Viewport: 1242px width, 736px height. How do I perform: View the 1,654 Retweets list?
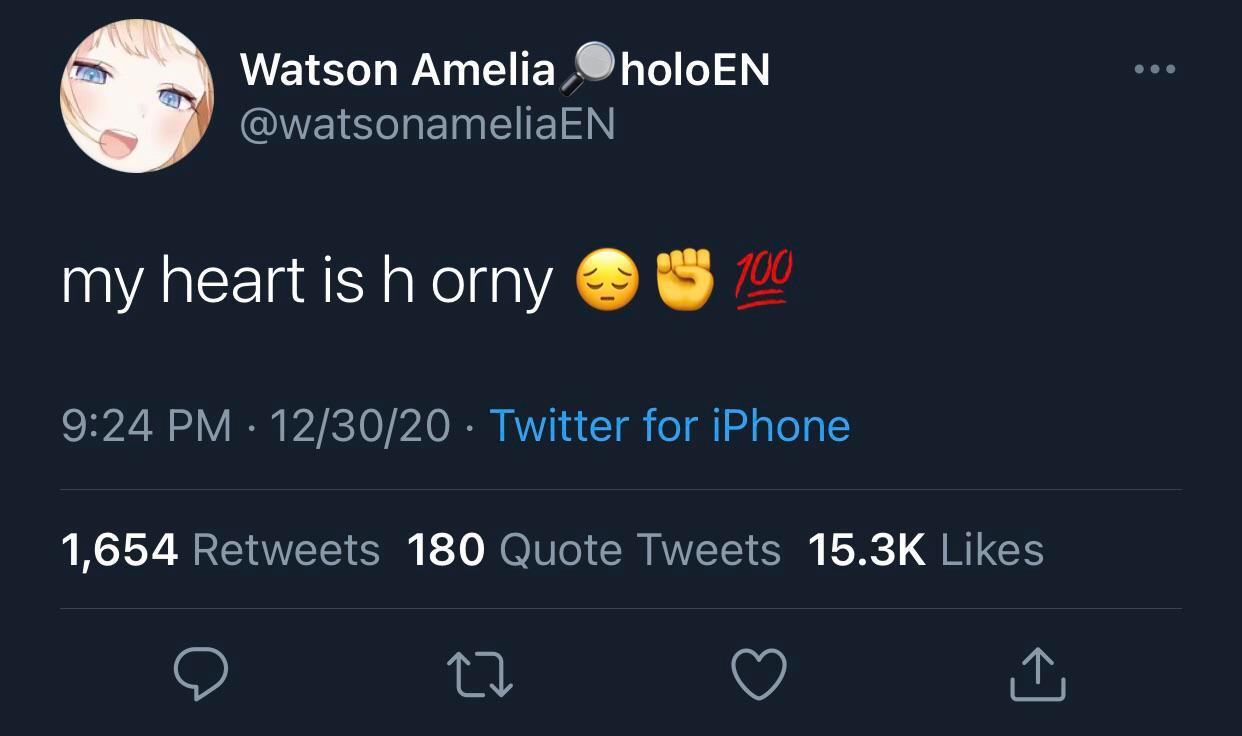click(x=220, y=550)
